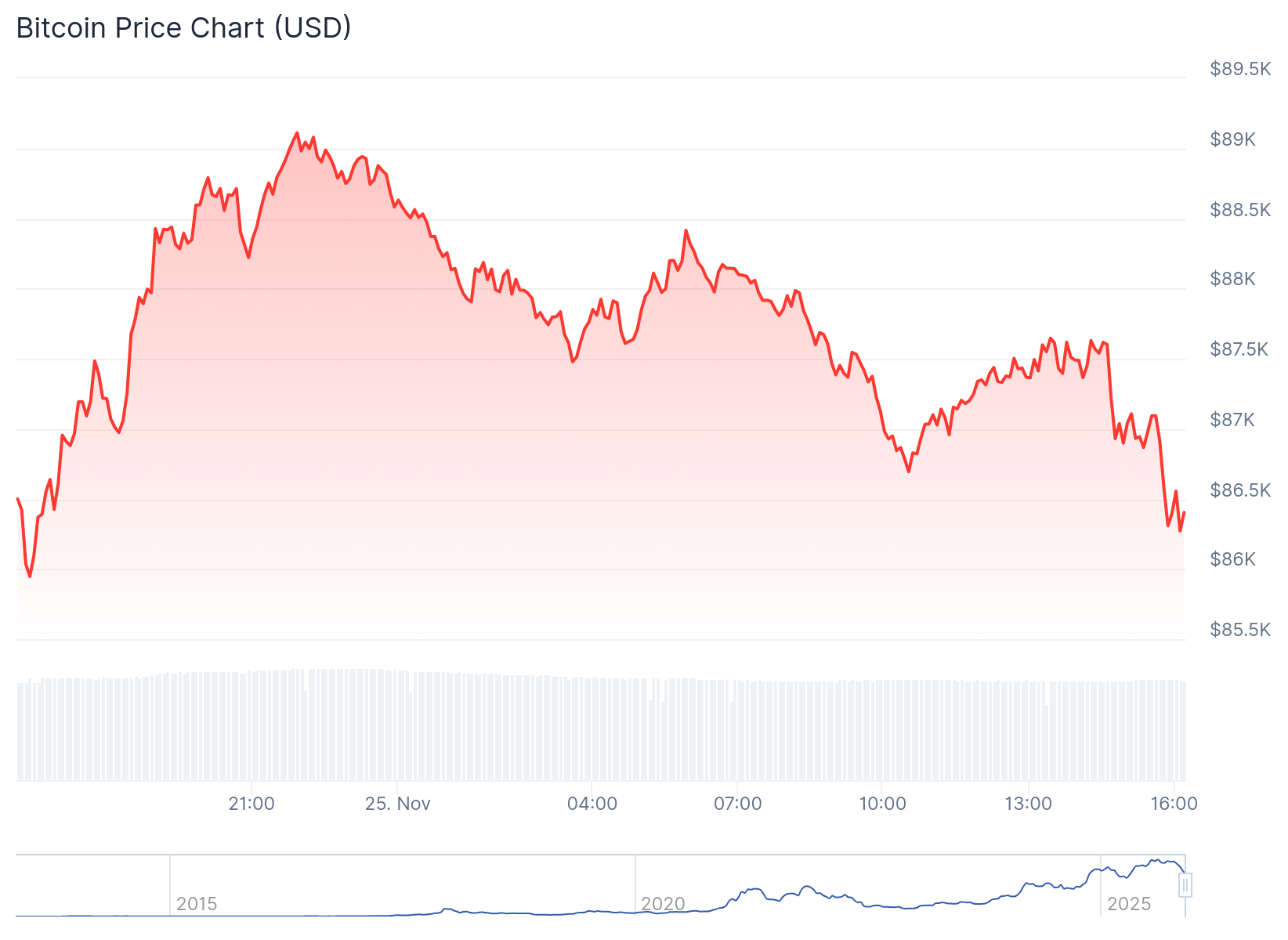Select the $87K price axis label
1288x940 pixels.
point(1232,420)
